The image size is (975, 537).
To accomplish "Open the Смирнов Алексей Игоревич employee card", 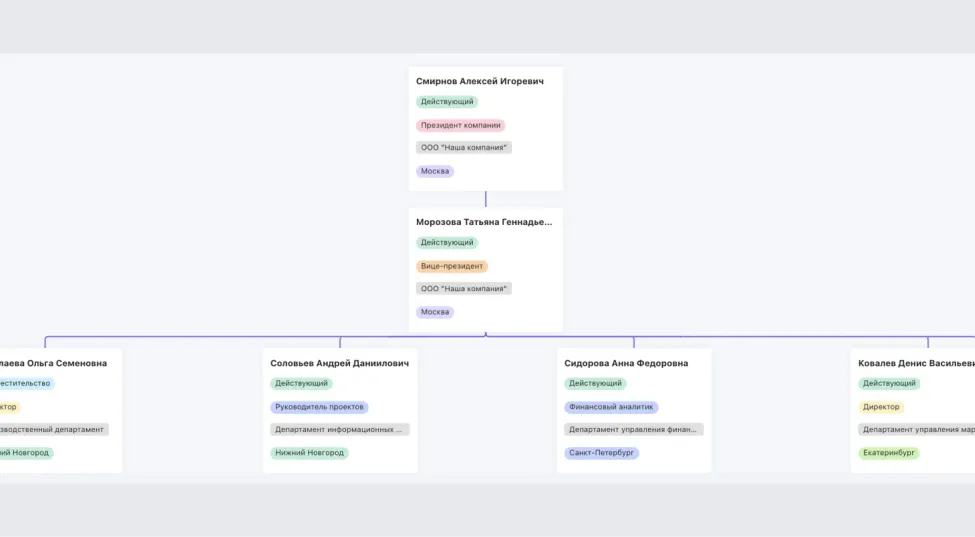I will click(x=480, y=81).
